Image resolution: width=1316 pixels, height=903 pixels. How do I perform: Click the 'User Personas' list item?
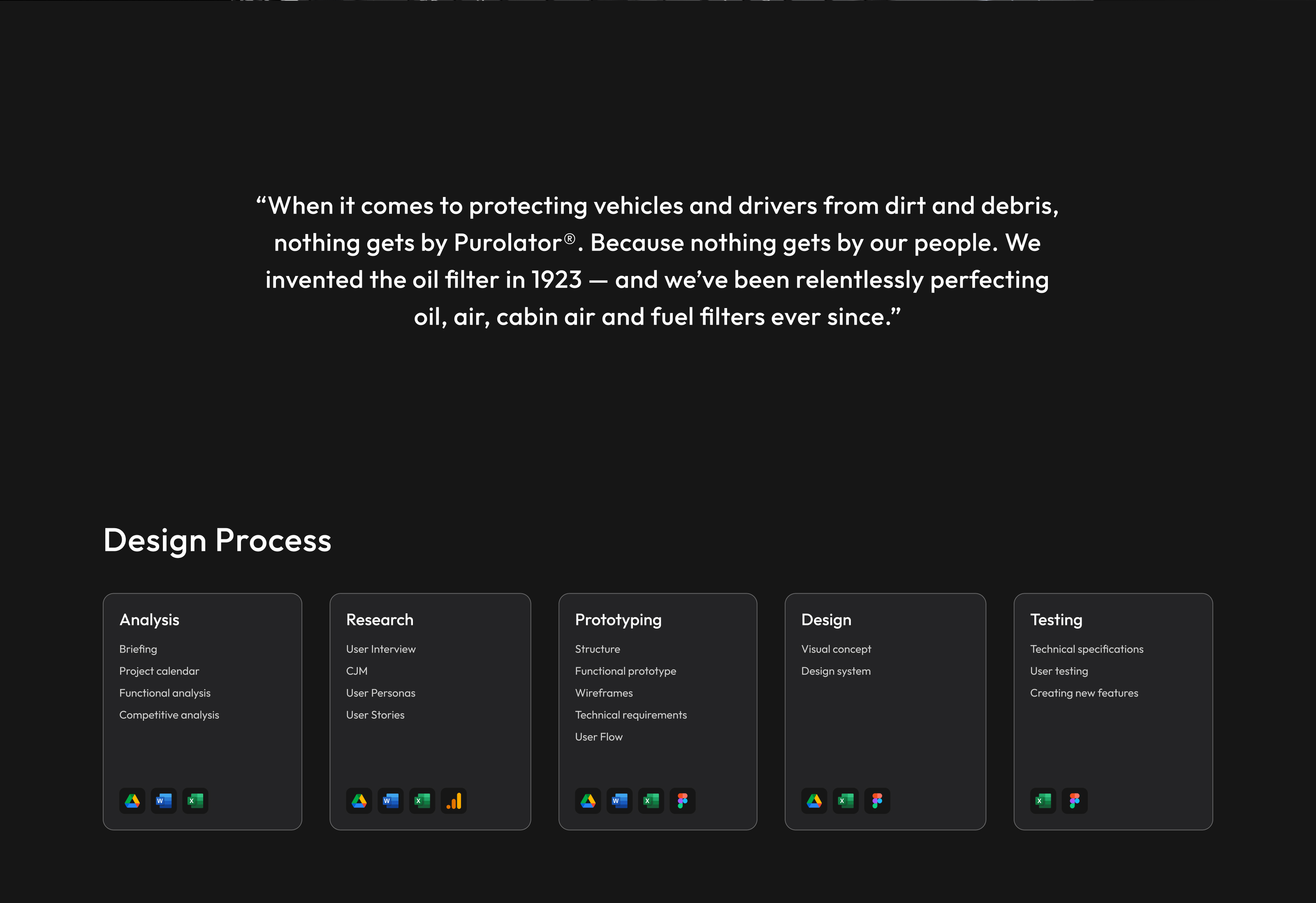tap(380, 693)
